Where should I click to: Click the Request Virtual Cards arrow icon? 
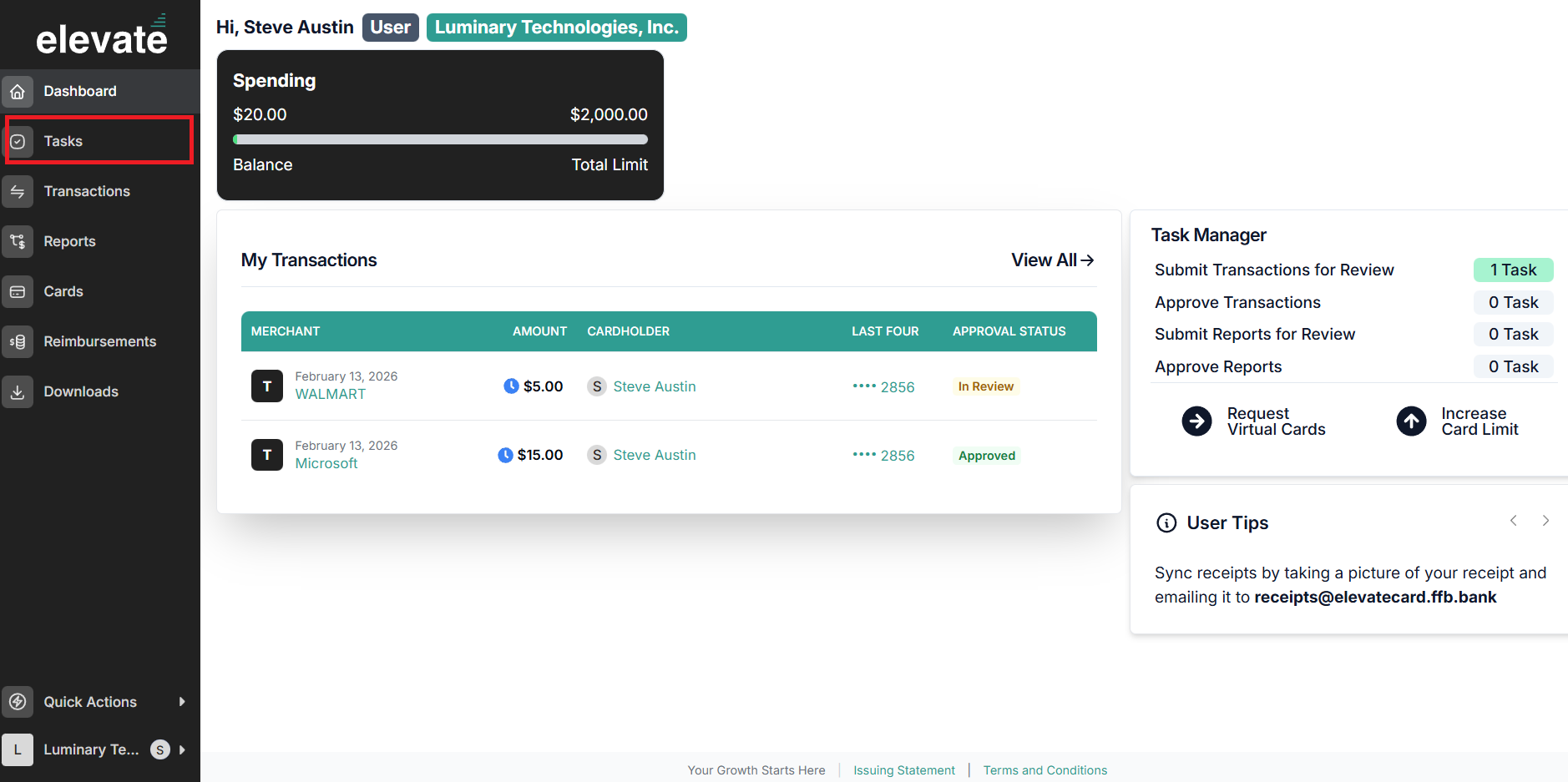click(x=1196, y=421)
